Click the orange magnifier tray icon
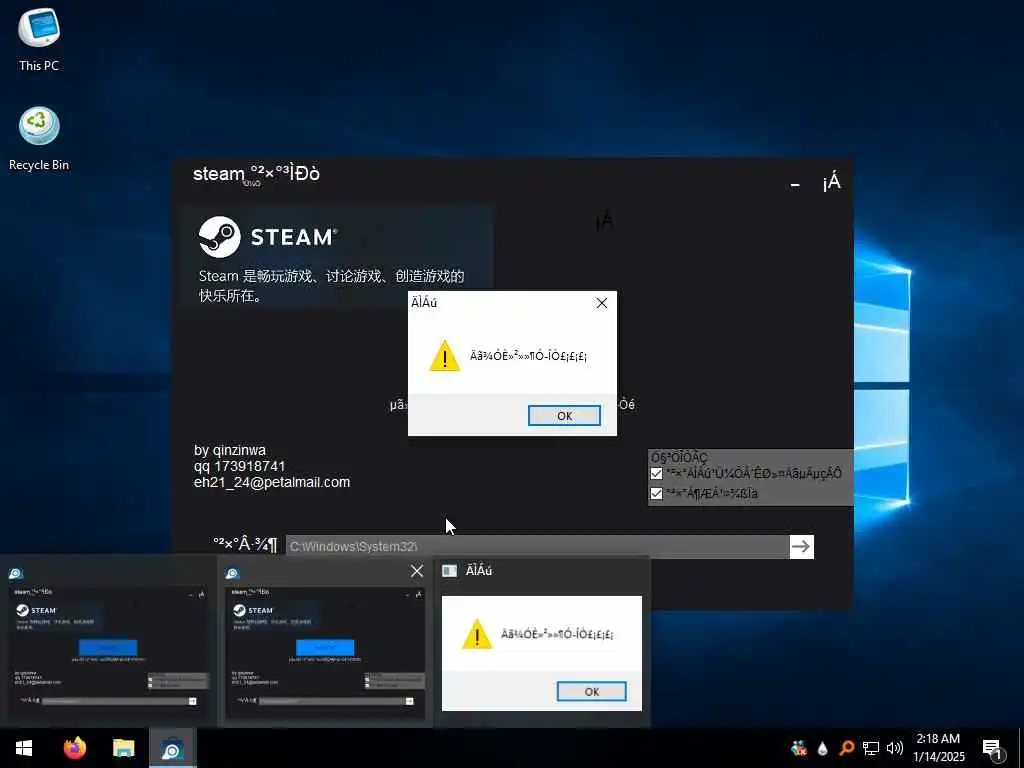Screen dimensions: 1024x768 pyautogui.click(x=846, y=748)
